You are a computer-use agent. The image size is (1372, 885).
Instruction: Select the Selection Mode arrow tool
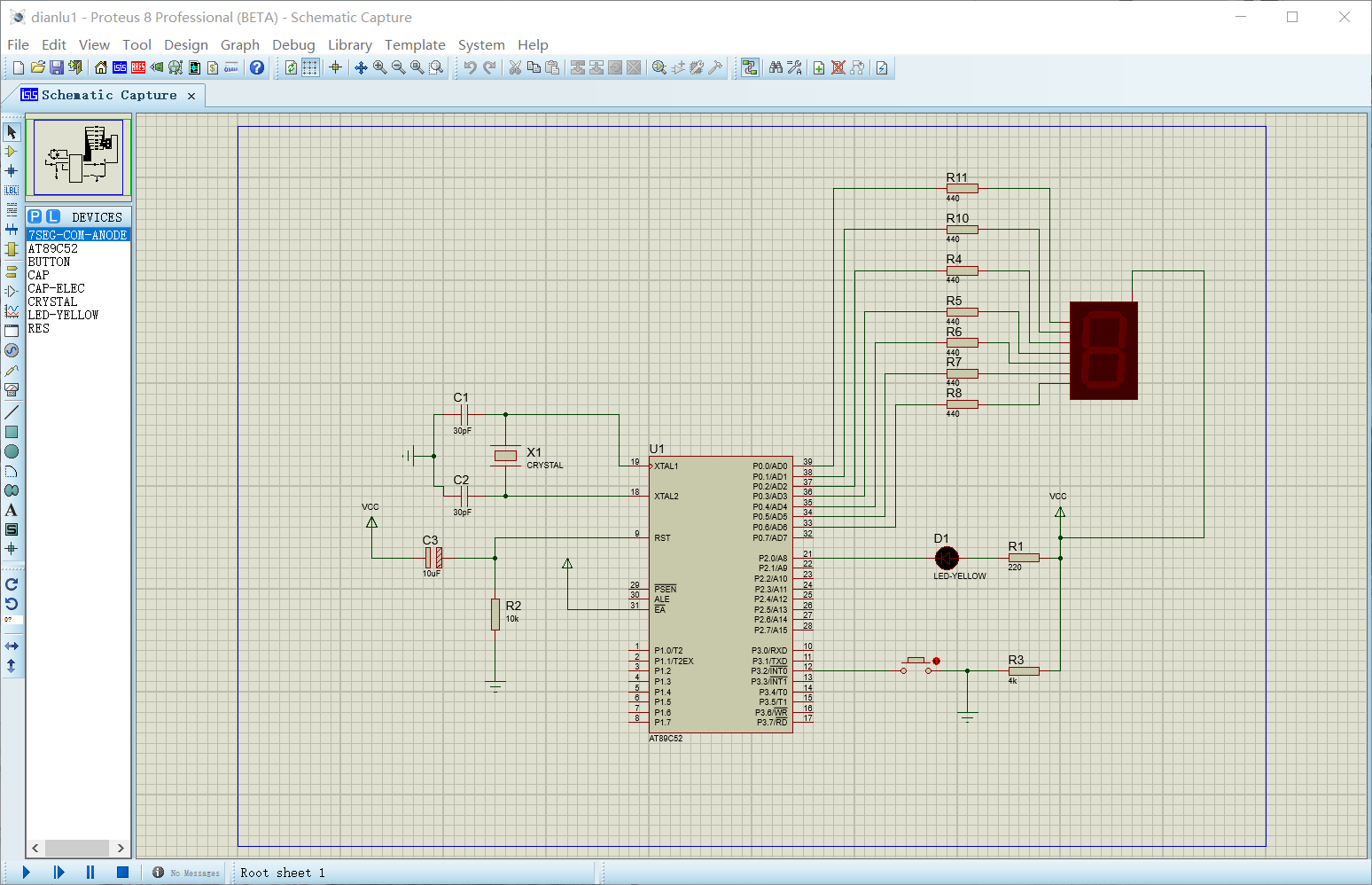pos(12,131)
